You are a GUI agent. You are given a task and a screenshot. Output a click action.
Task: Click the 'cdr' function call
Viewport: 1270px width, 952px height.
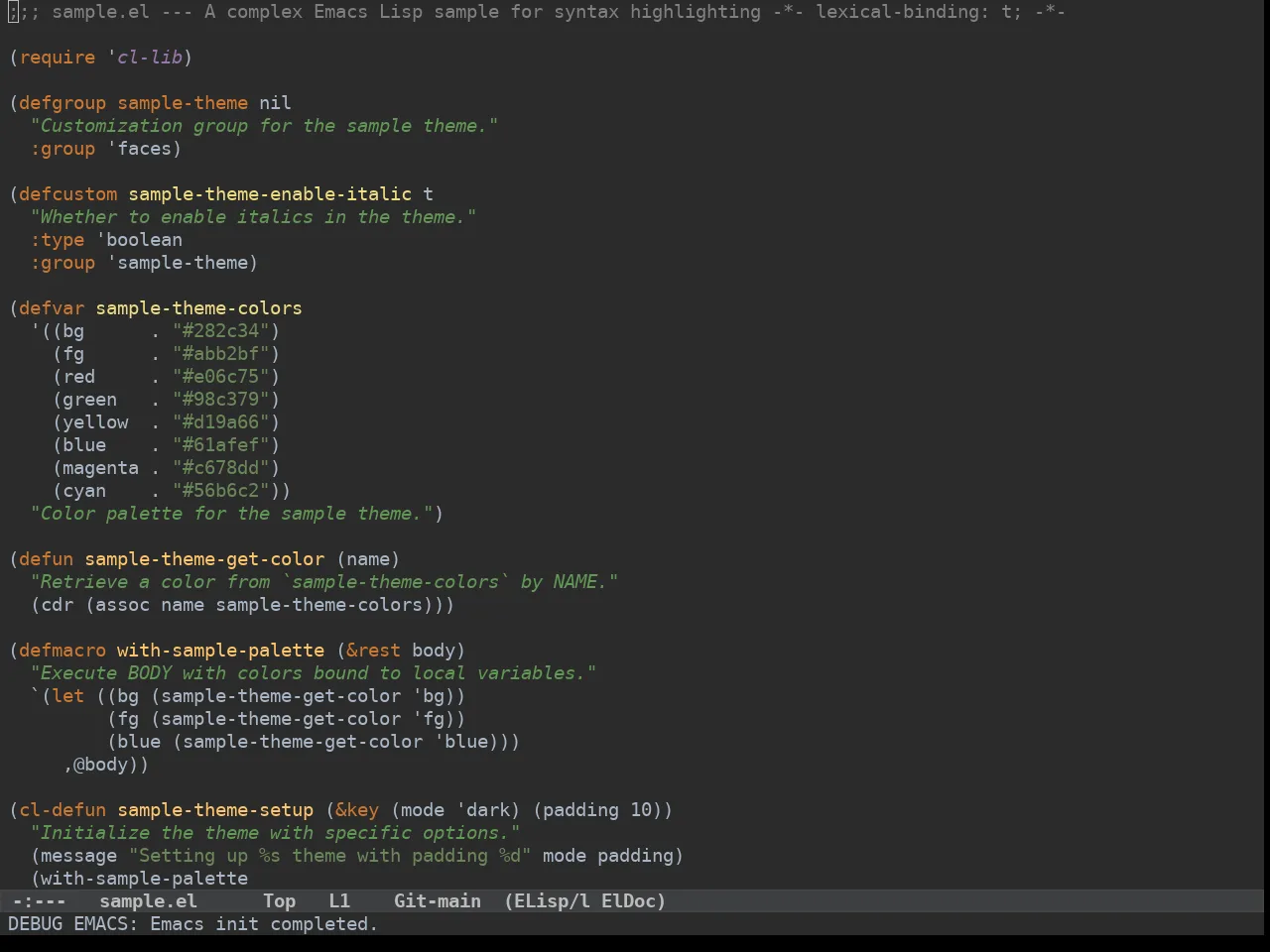[58, 605]
